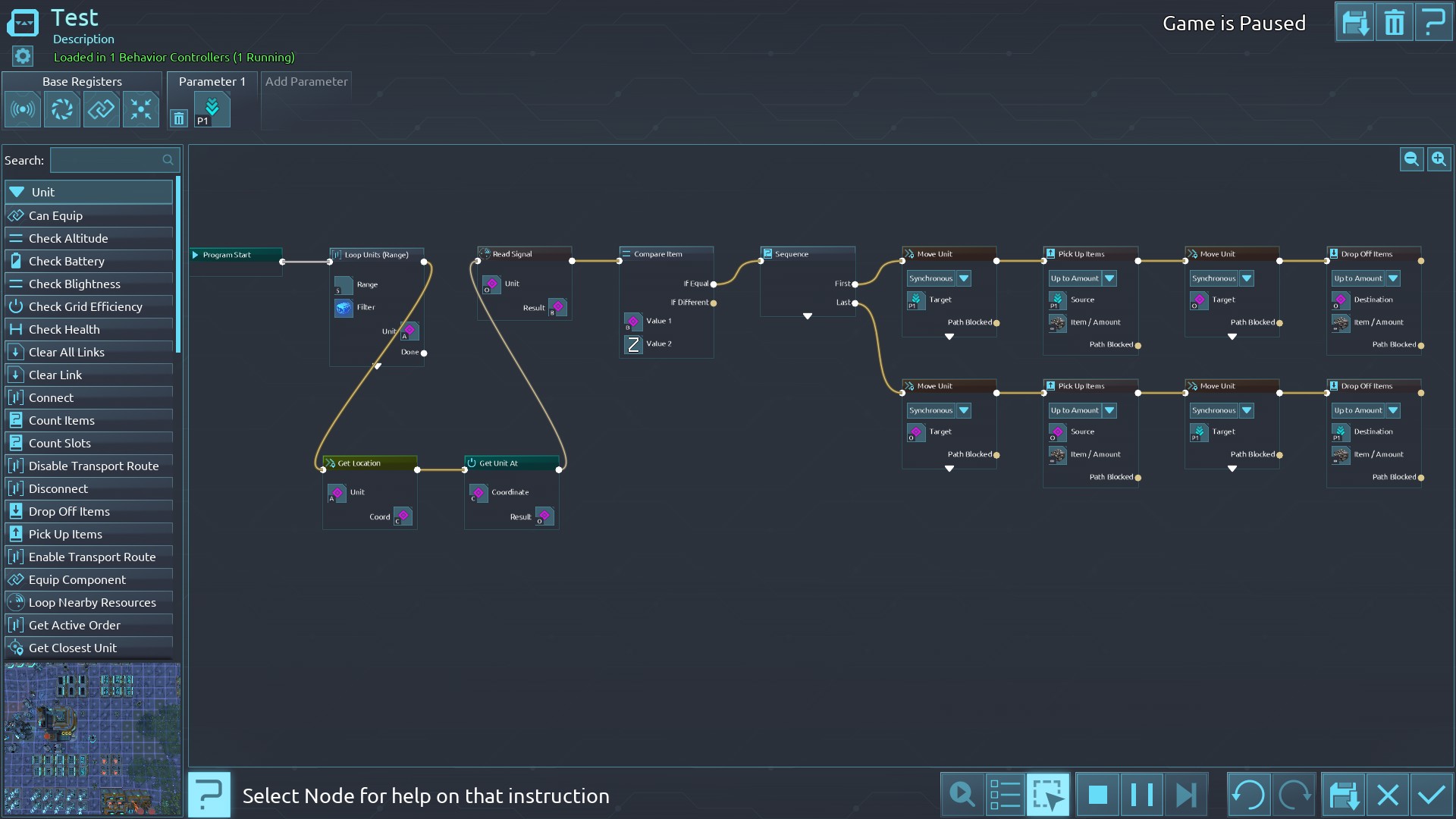The width and height of the screenshot is (1456, 819).
Task: Click the zoom out magnifier icon
Action: [x=1411, y=159]
